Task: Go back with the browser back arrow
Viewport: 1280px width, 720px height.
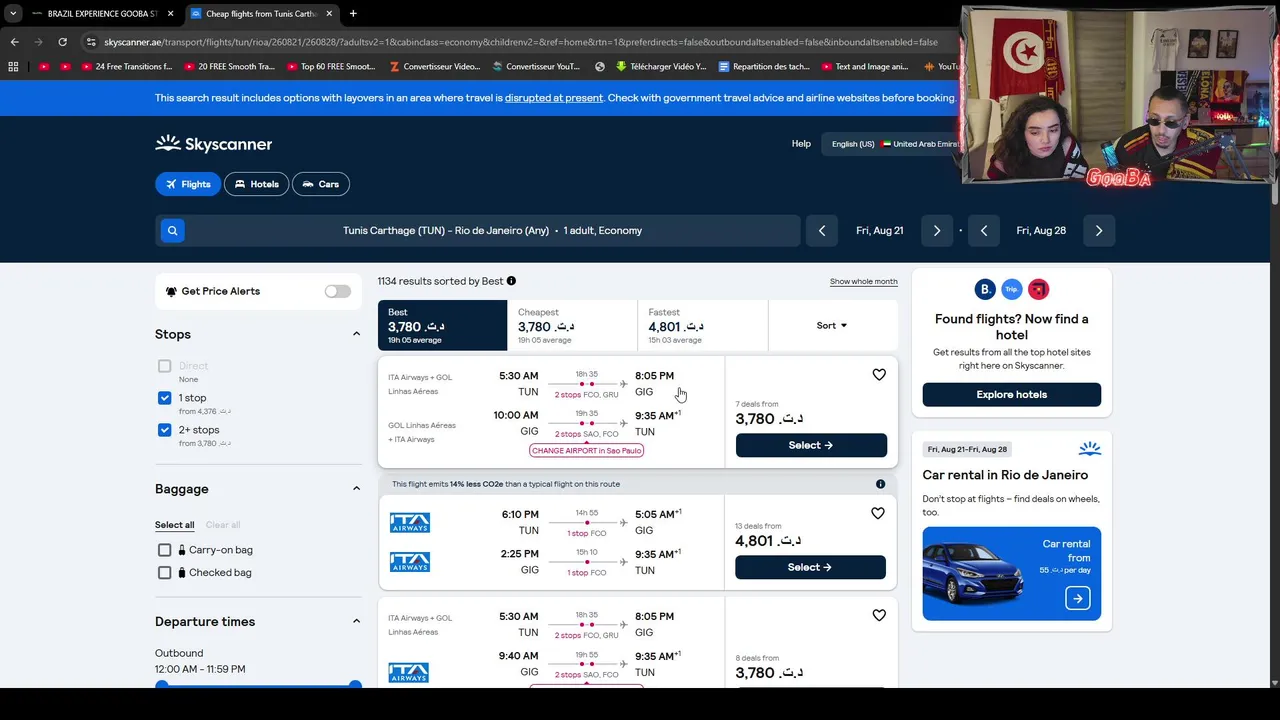Action: [x=14, y=42]
